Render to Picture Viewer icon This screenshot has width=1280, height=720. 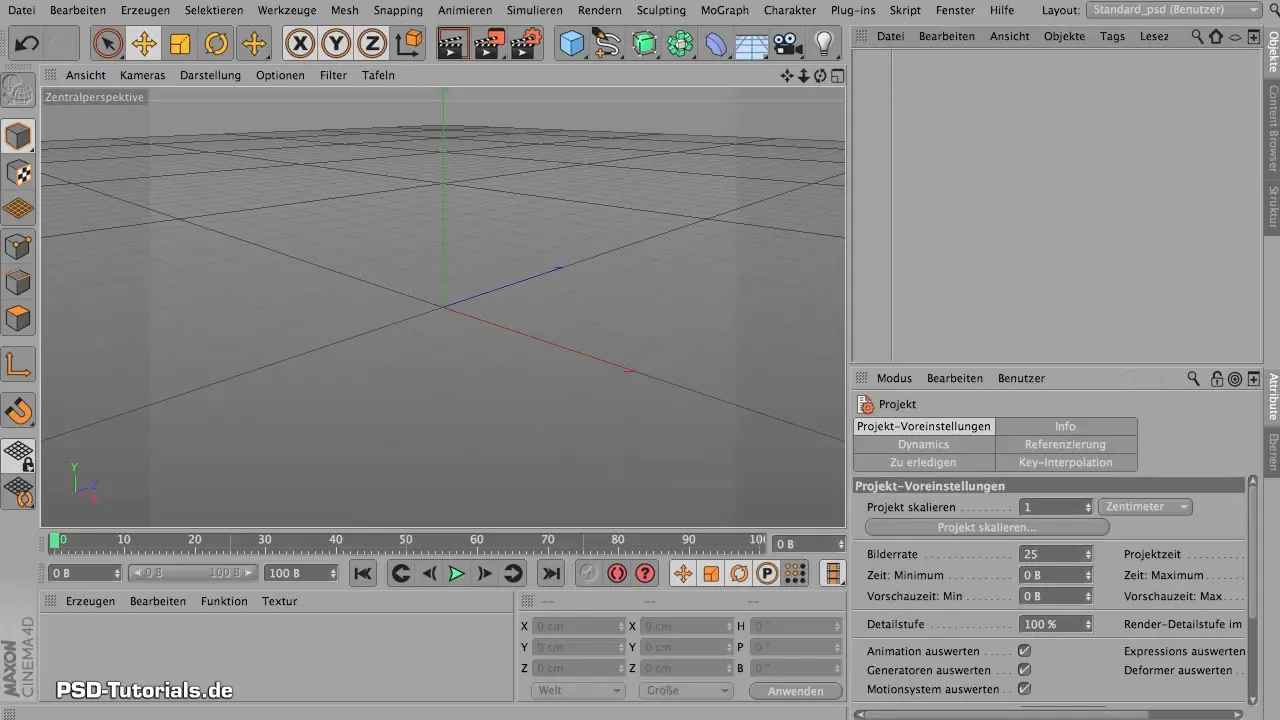point(489,44)
